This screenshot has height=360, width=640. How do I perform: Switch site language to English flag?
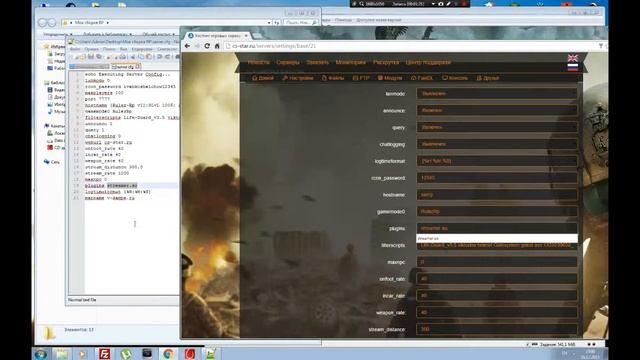[573, 58]
